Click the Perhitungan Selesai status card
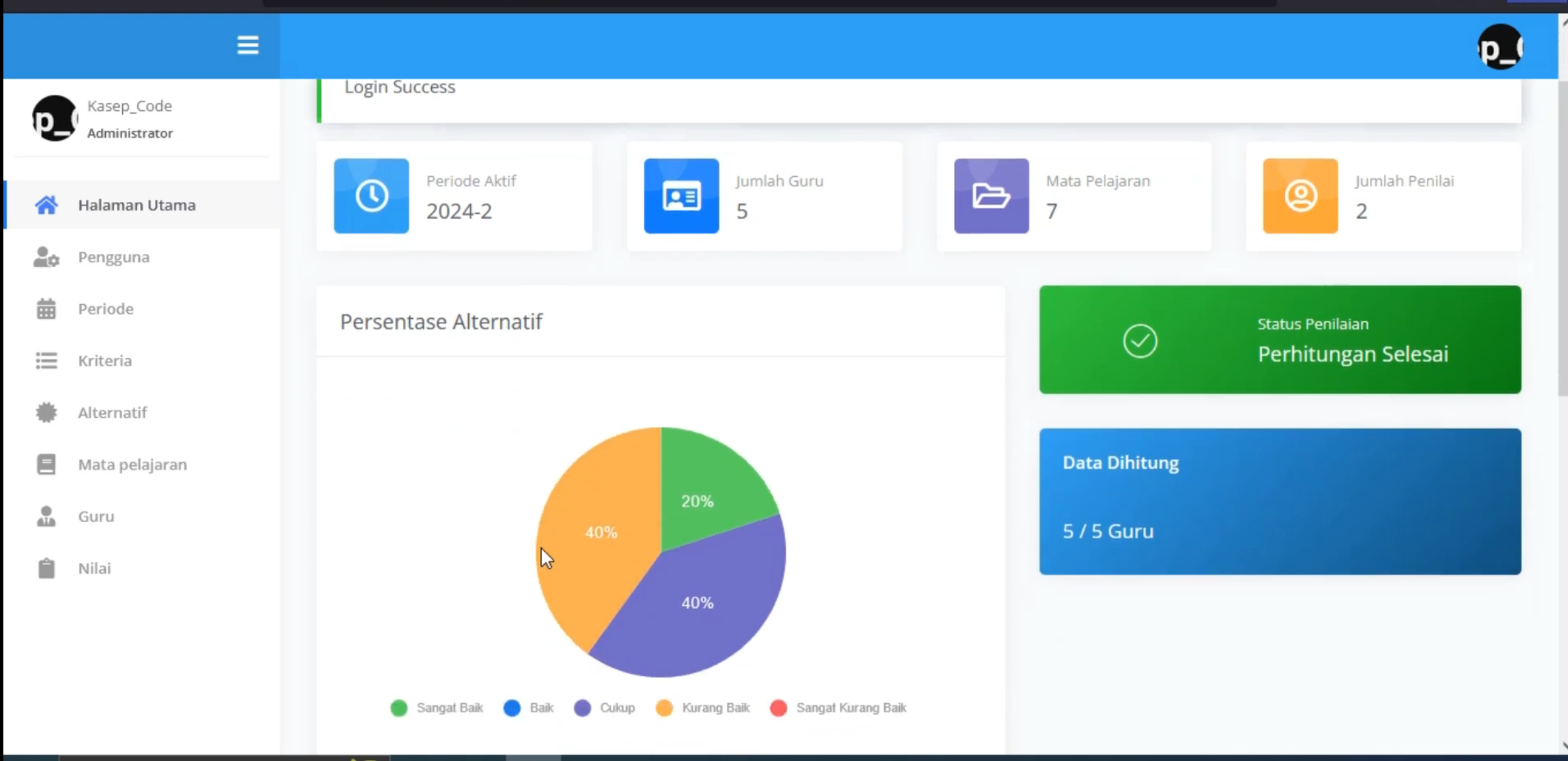The height and width of the screenshot is (761, 1568). (x=1280, y=340)
